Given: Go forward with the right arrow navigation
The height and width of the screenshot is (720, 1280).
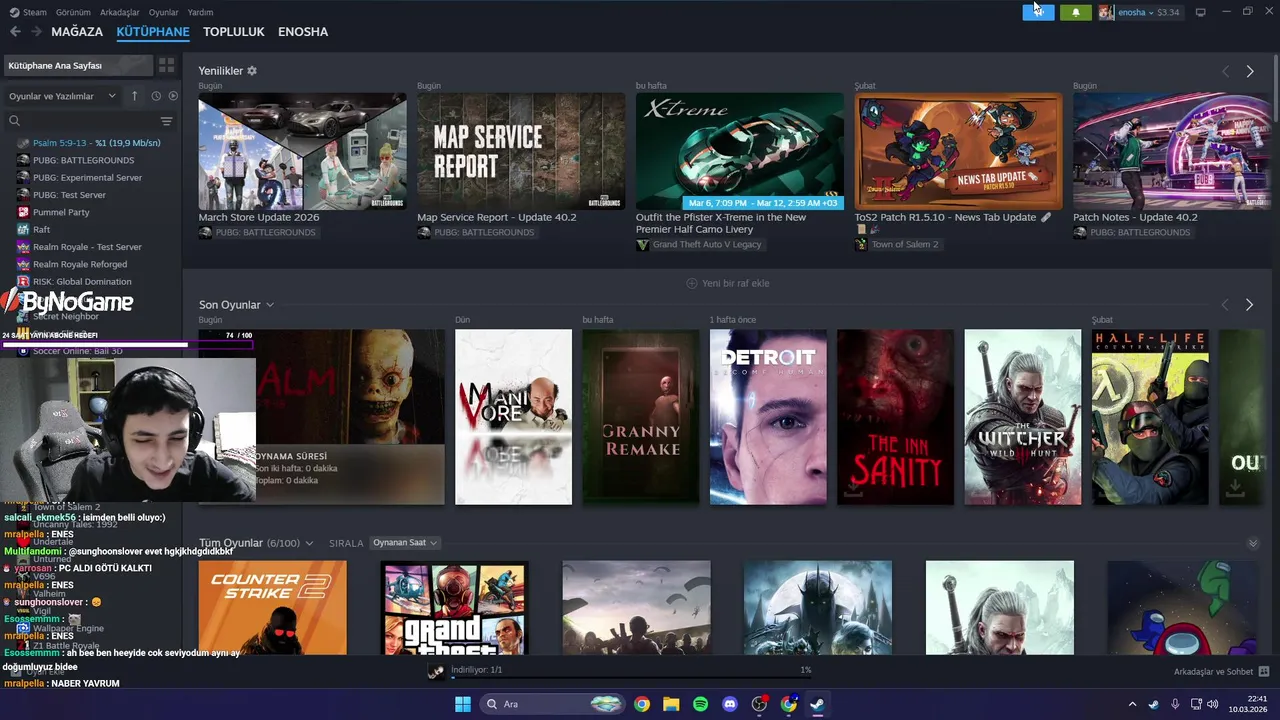Looking at the screenshot, I should (36, 32).
